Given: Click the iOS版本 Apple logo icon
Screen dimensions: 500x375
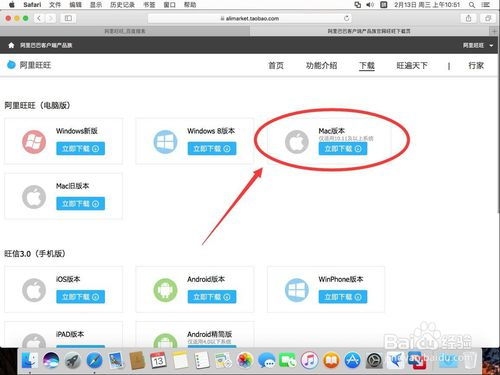Looking at the screenshot, I should pyautogui.click(x=34, y=290).
